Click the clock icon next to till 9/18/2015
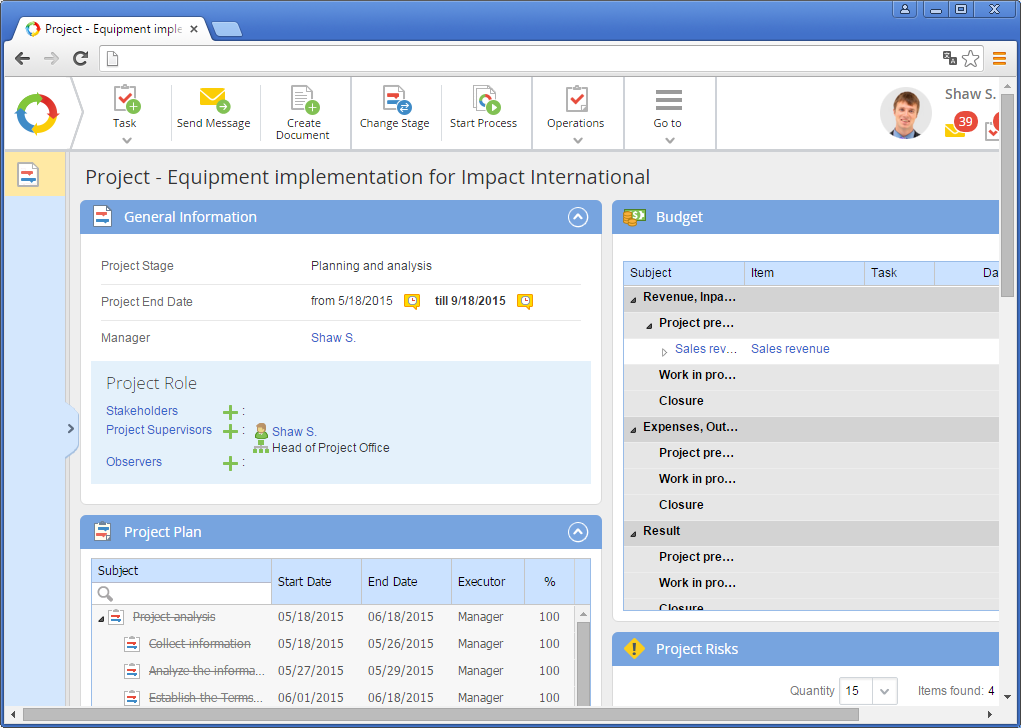The image size is (1021, 728). (525, 301)
